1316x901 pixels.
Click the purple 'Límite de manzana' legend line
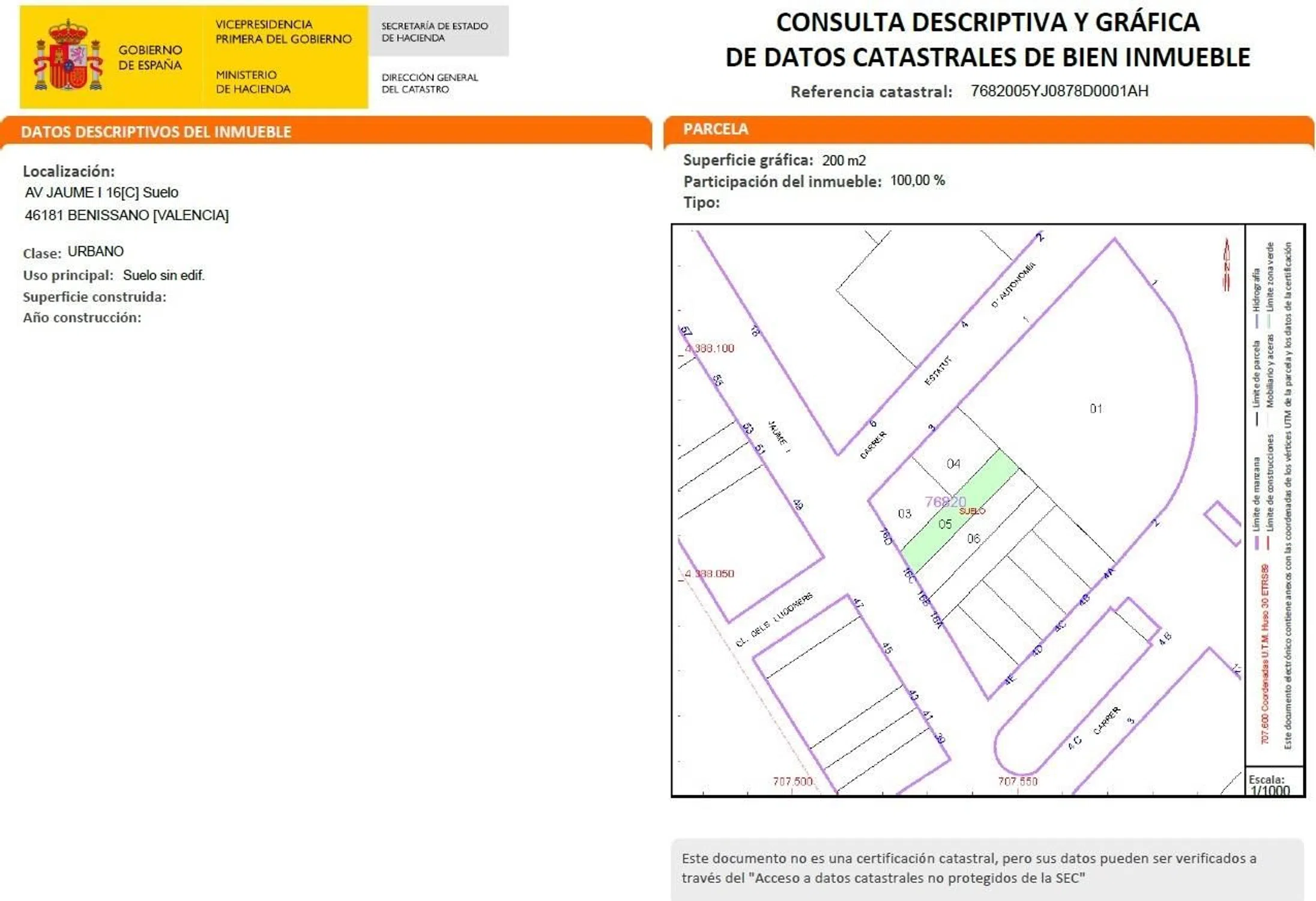(1257, 542)
